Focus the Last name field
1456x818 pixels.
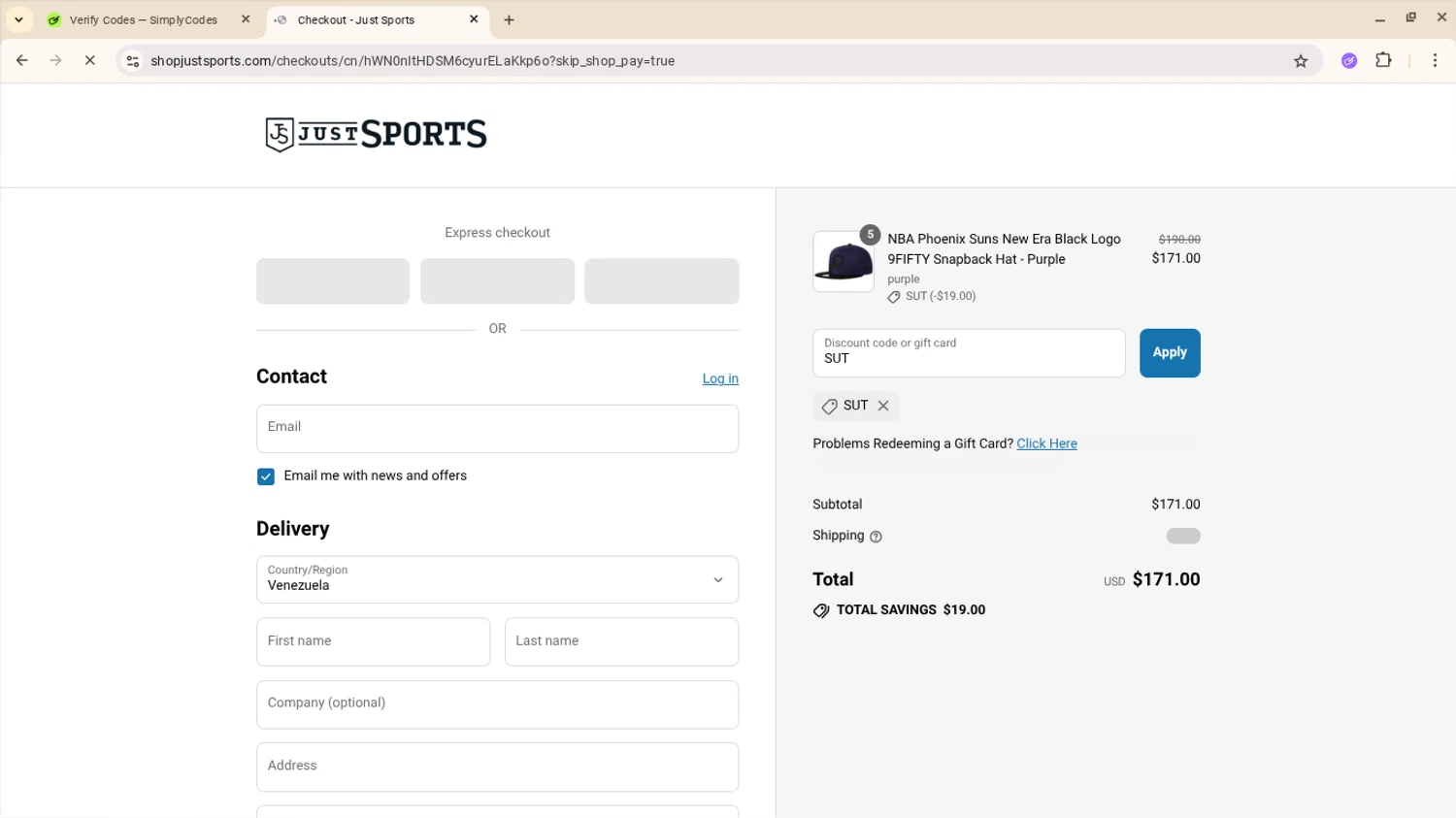[x=621, y=642]
